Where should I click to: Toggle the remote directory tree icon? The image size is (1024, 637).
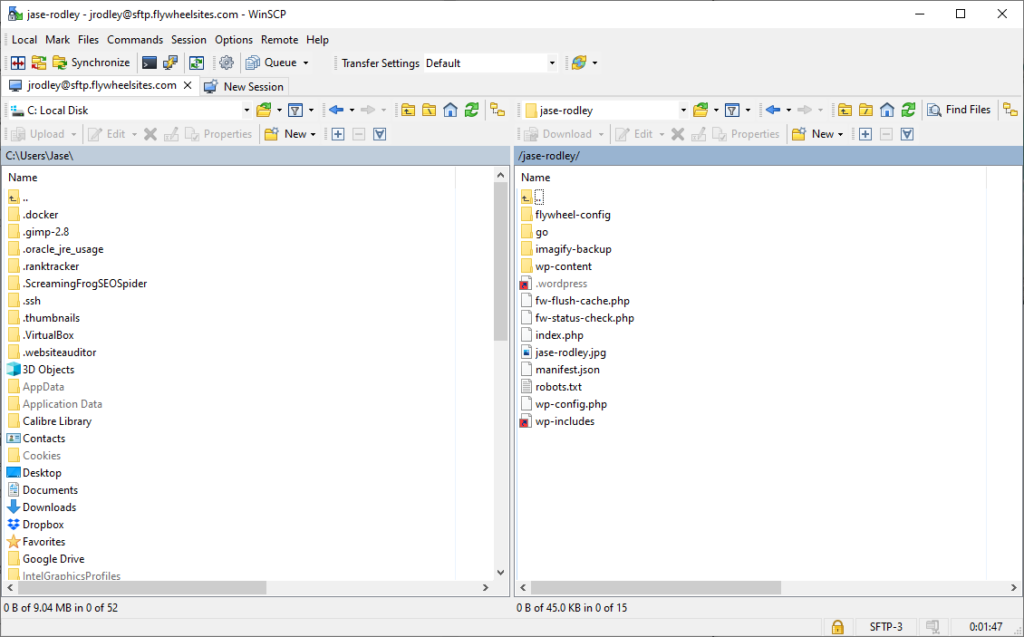[x=1010, y=110]
